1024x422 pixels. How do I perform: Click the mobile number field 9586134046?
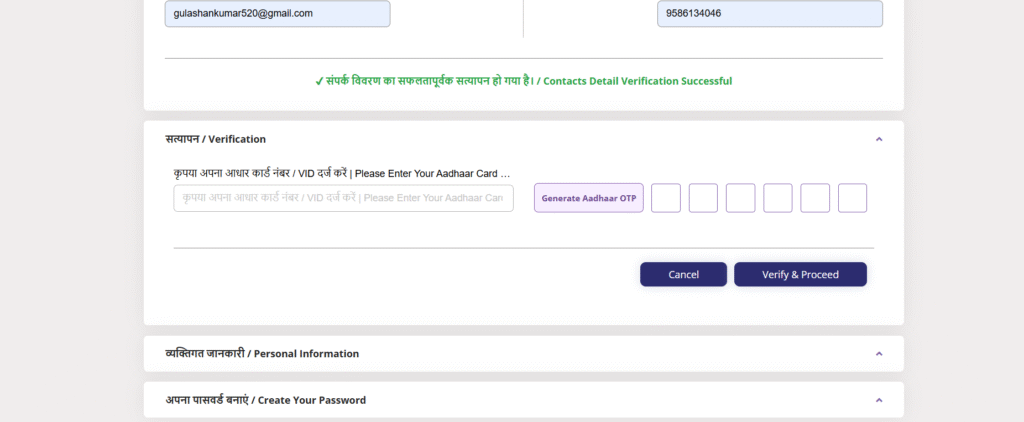[769, 14]
